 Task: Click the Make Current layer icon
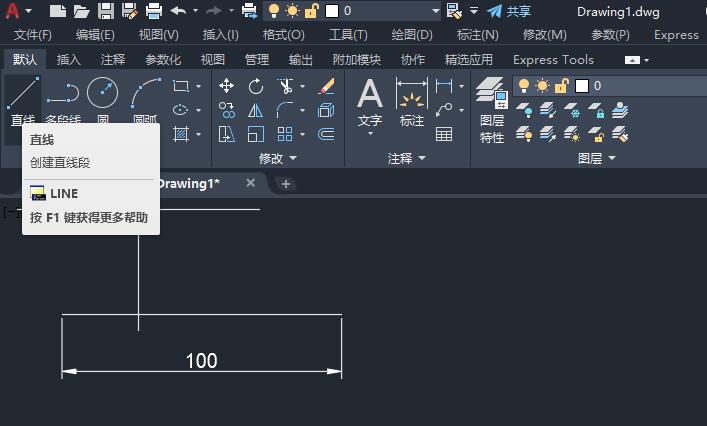tap(620, 110)
